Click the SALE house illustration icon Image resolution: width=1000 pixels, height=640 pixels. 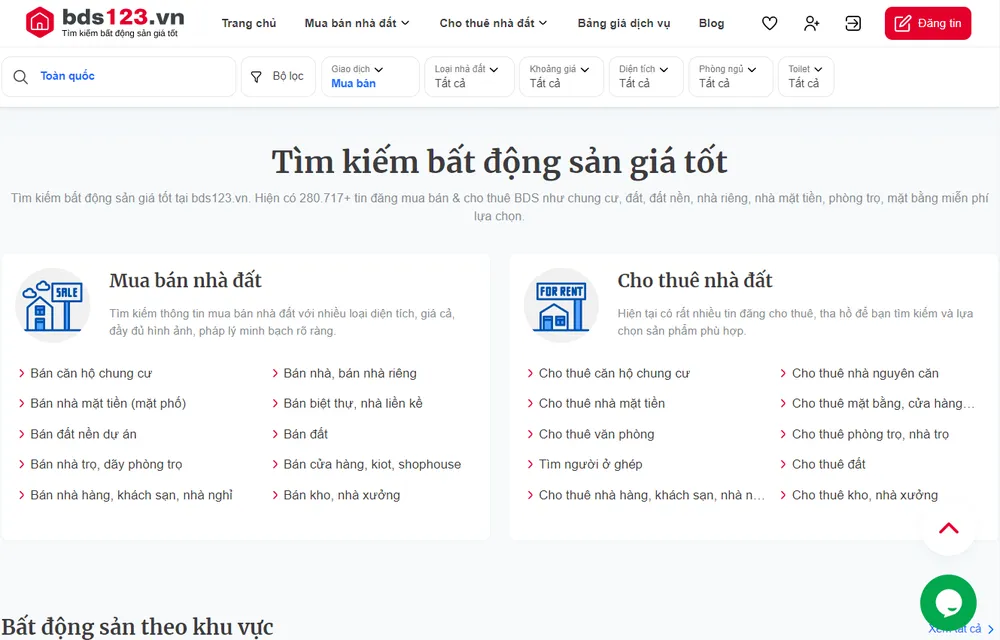[53, 304]
